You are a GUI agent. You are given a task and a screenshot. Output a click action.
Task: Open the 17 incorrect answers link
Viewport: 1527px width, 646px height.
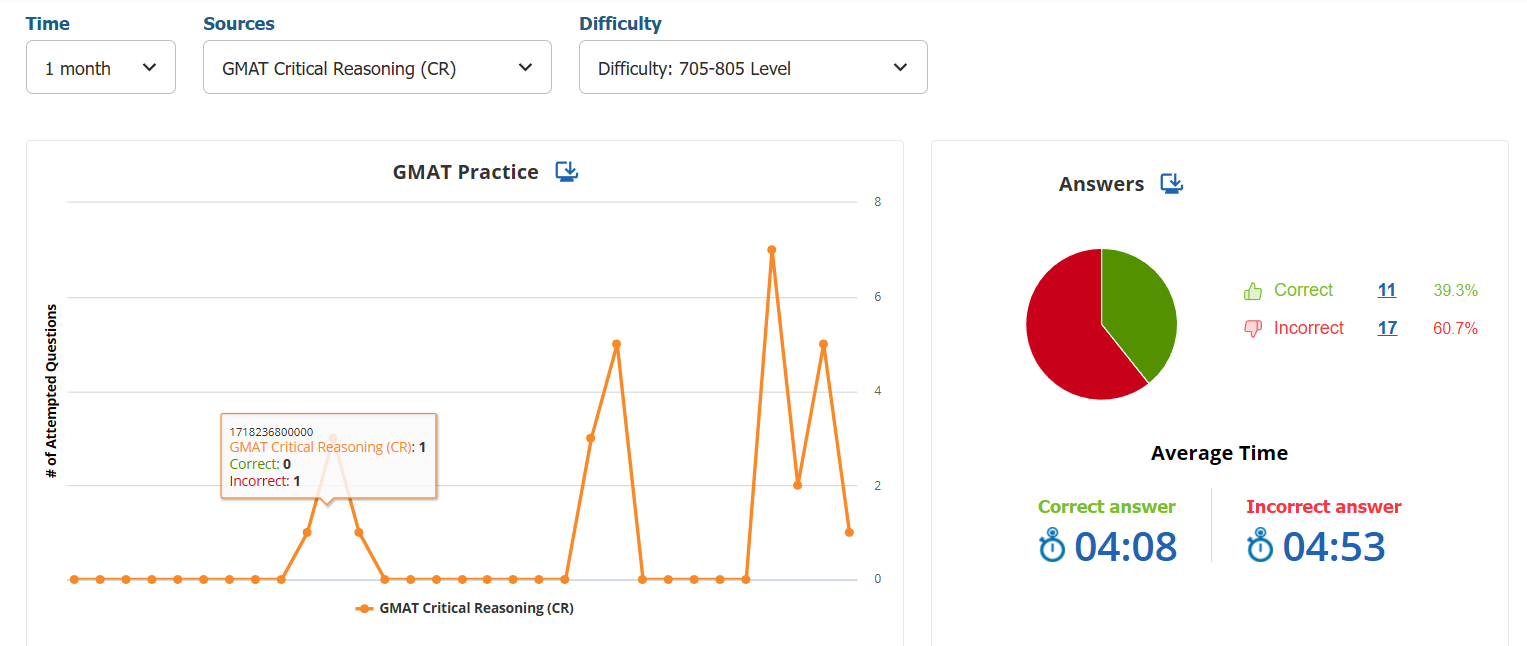(1387, 328)
